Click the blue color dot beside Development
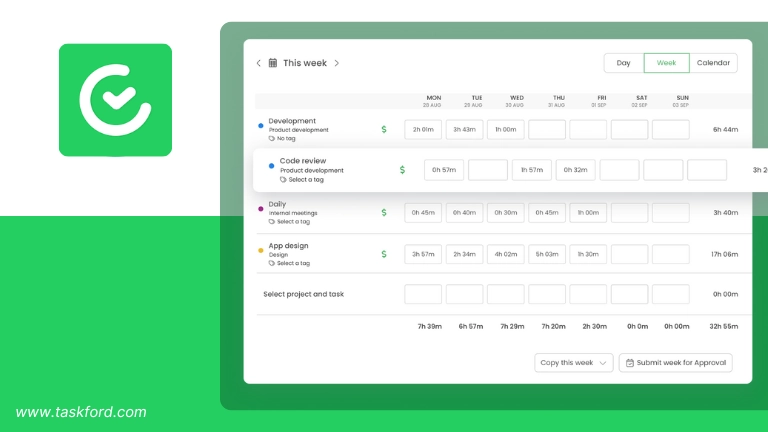The height and width of the screenshot is (432, 768). (261, 125)
